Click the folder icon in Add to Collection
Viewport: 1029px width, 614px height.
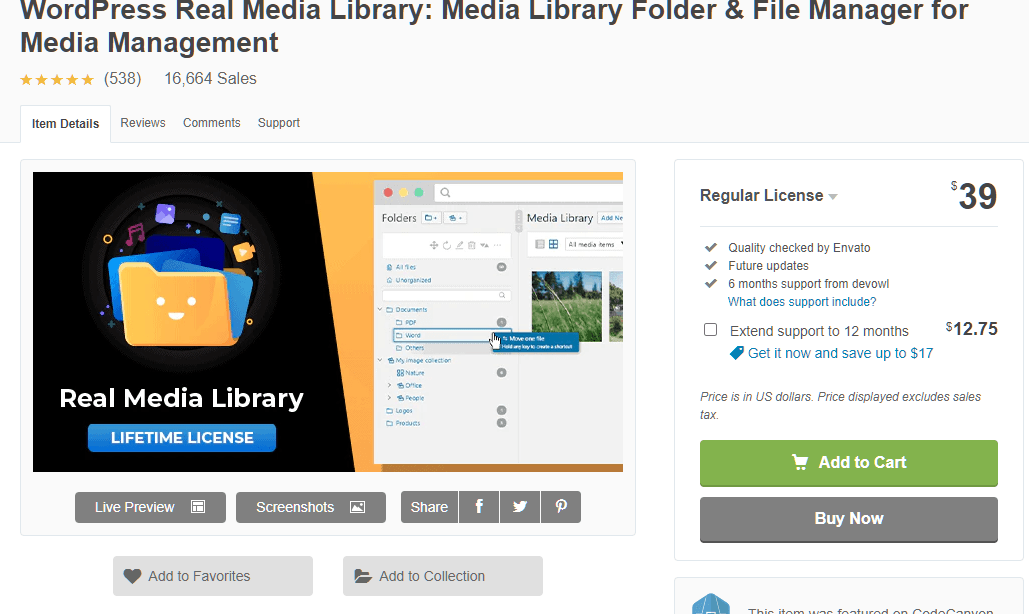[363, 576]
